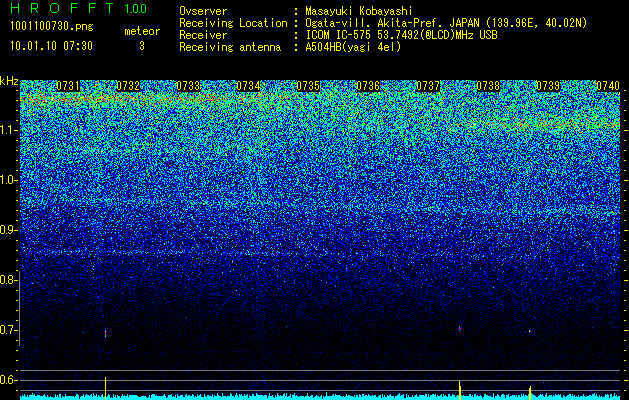Click the meteor echo near 0732
This screenshot has width=629, height=400.
click(106, 333)
